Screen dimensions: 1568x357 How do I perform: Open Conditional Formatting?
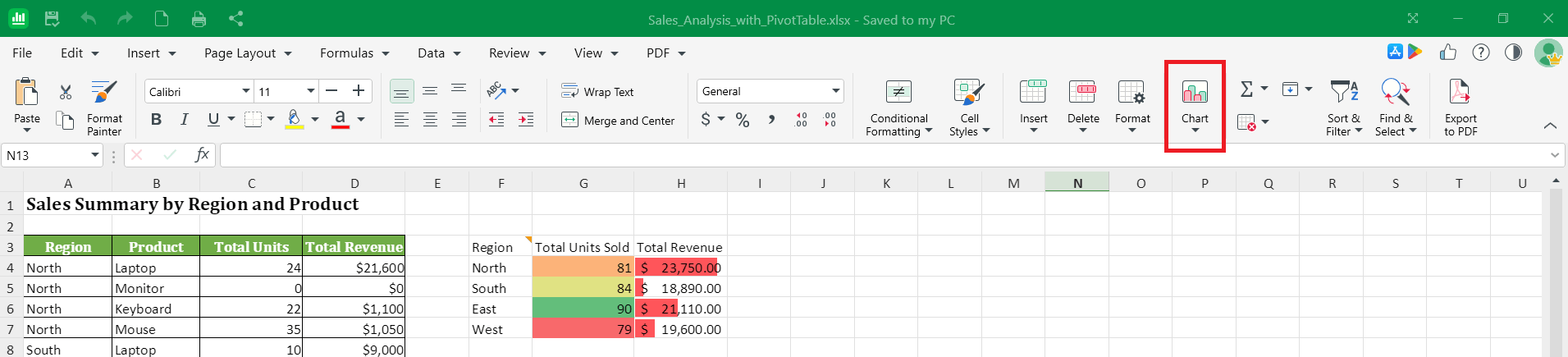tap(898, 108)
